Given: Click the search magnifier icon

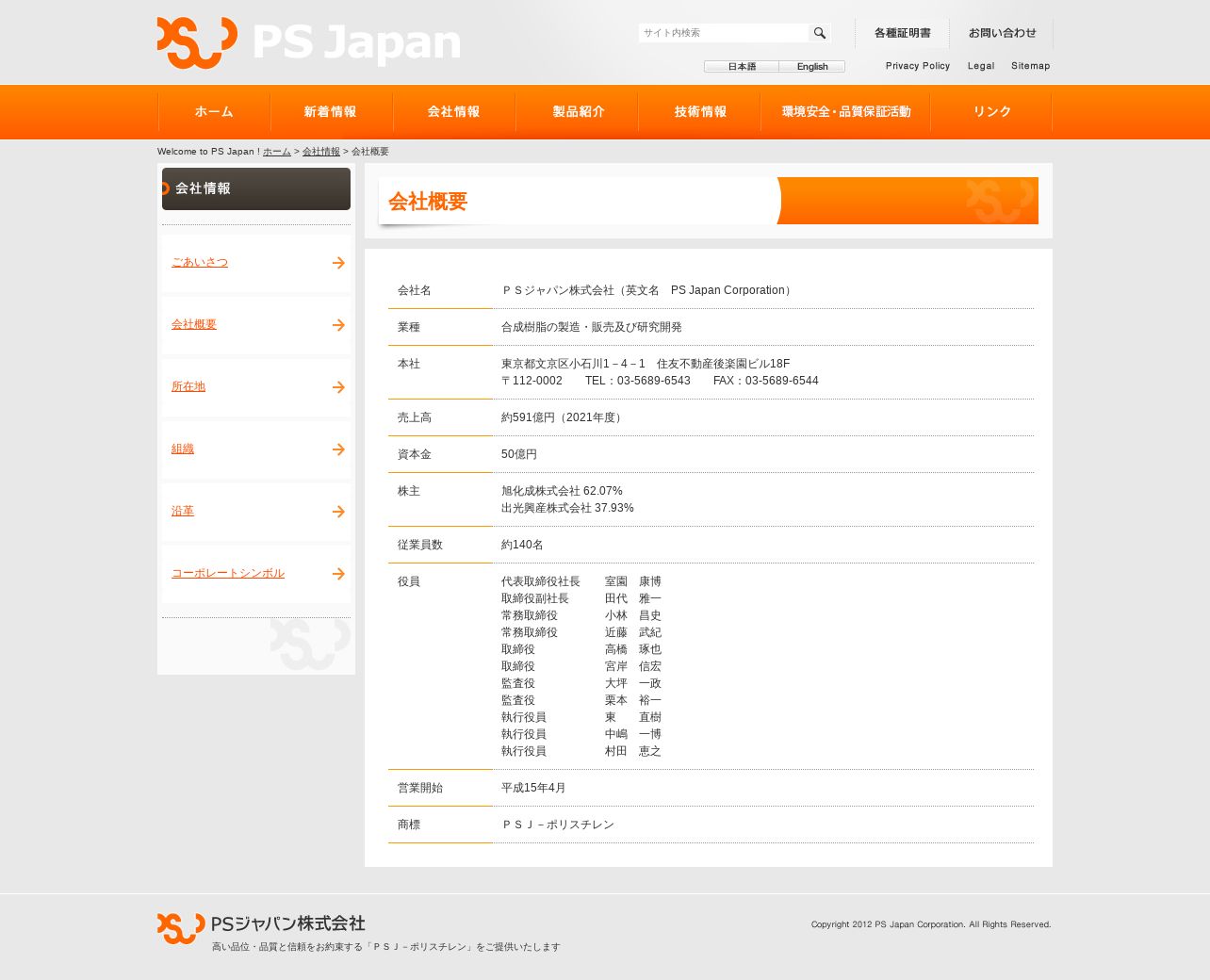Looking at the screenshot, I should (x=820, y=33).
